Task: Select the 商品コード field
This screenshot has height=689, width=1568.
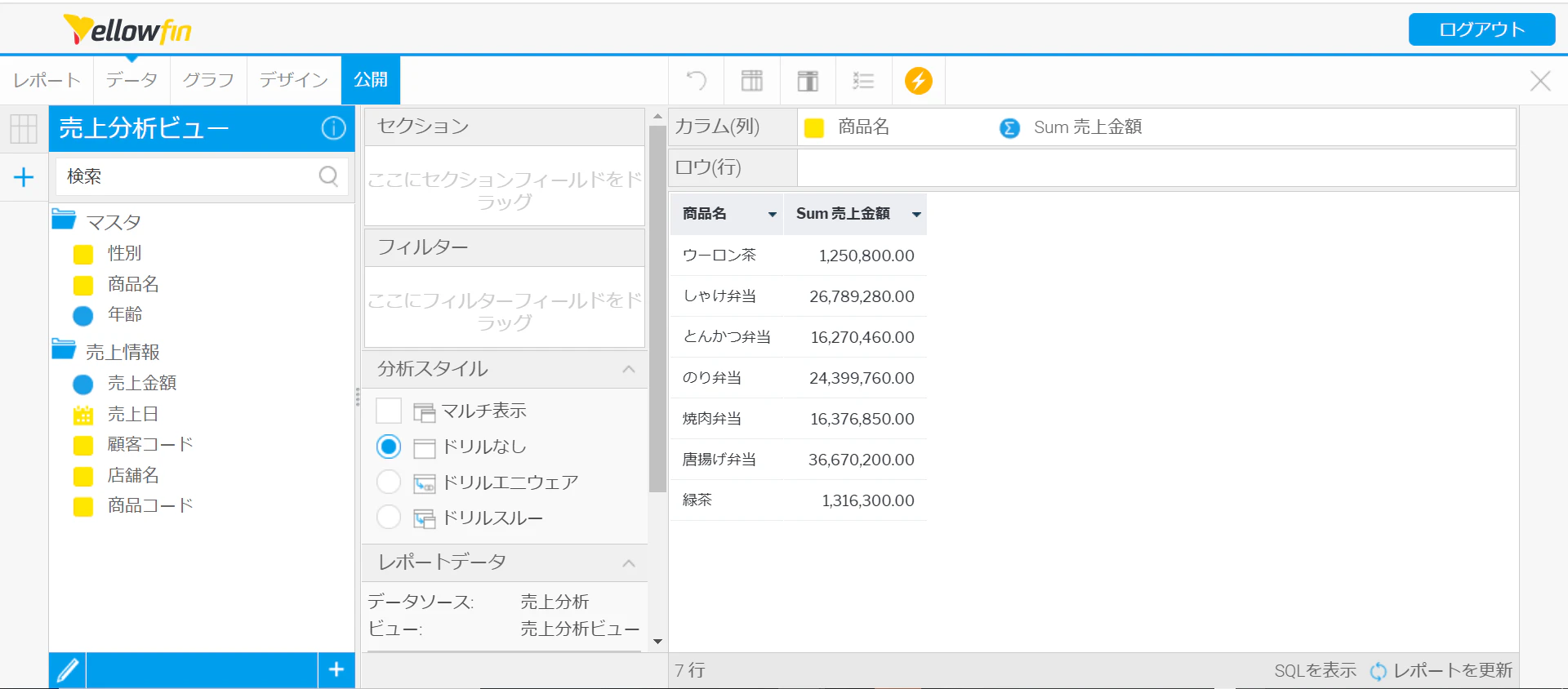Action: pos(150,505)
